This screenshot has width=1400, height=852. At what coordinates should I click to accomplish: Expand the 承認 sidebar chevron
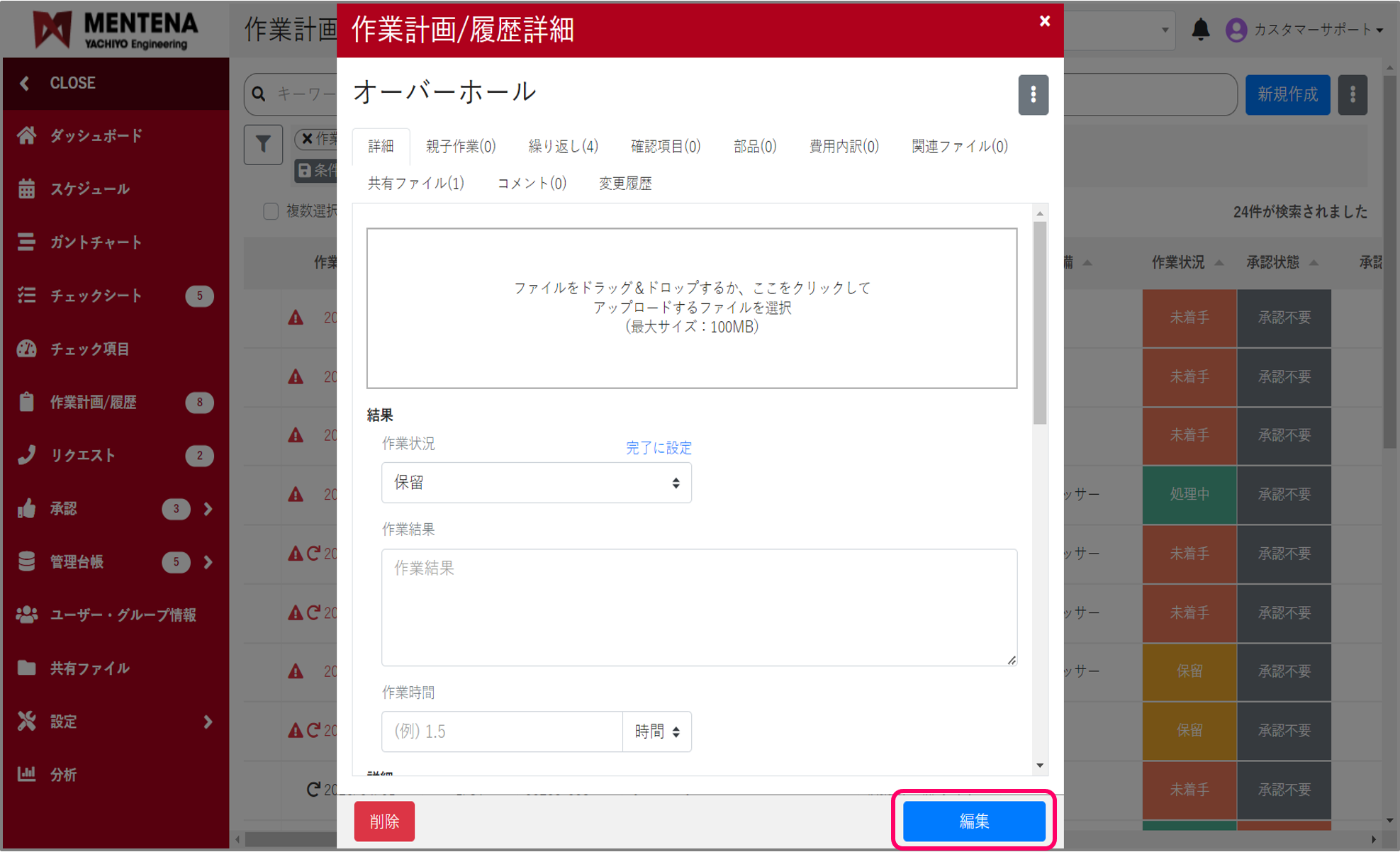pyautogui.click(x=208, y=508)
